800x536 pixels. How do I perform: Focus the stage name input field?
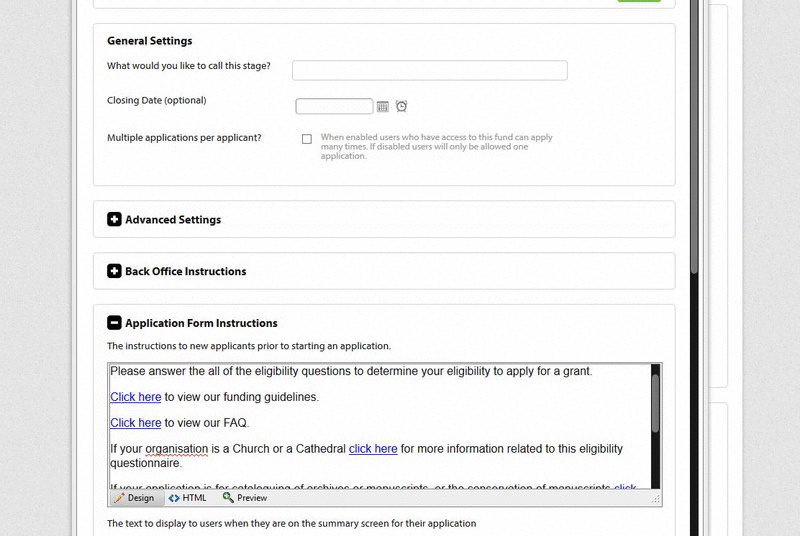(430, 70)
